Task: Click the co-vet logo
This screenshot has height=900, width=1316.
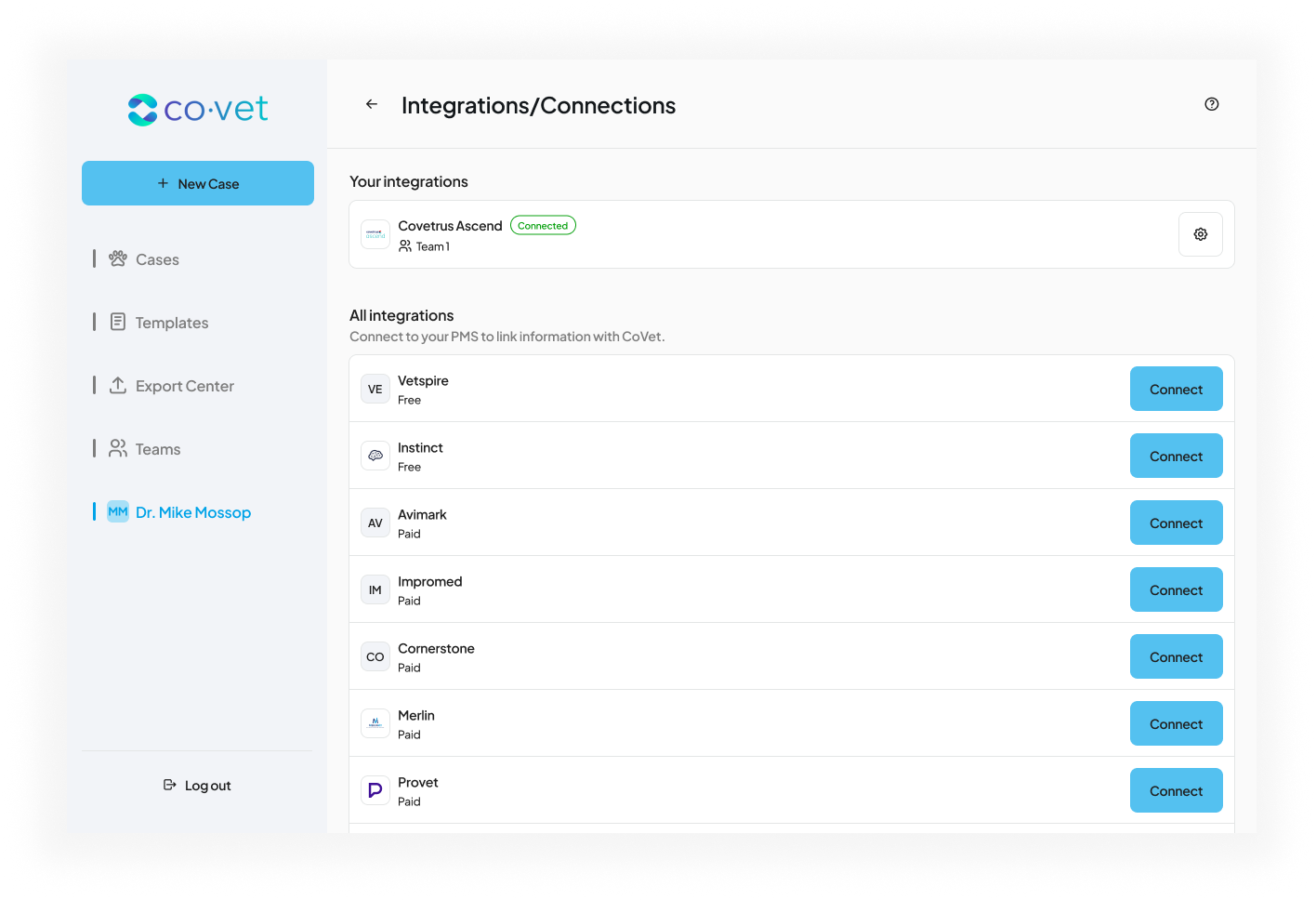Action: 198,110
